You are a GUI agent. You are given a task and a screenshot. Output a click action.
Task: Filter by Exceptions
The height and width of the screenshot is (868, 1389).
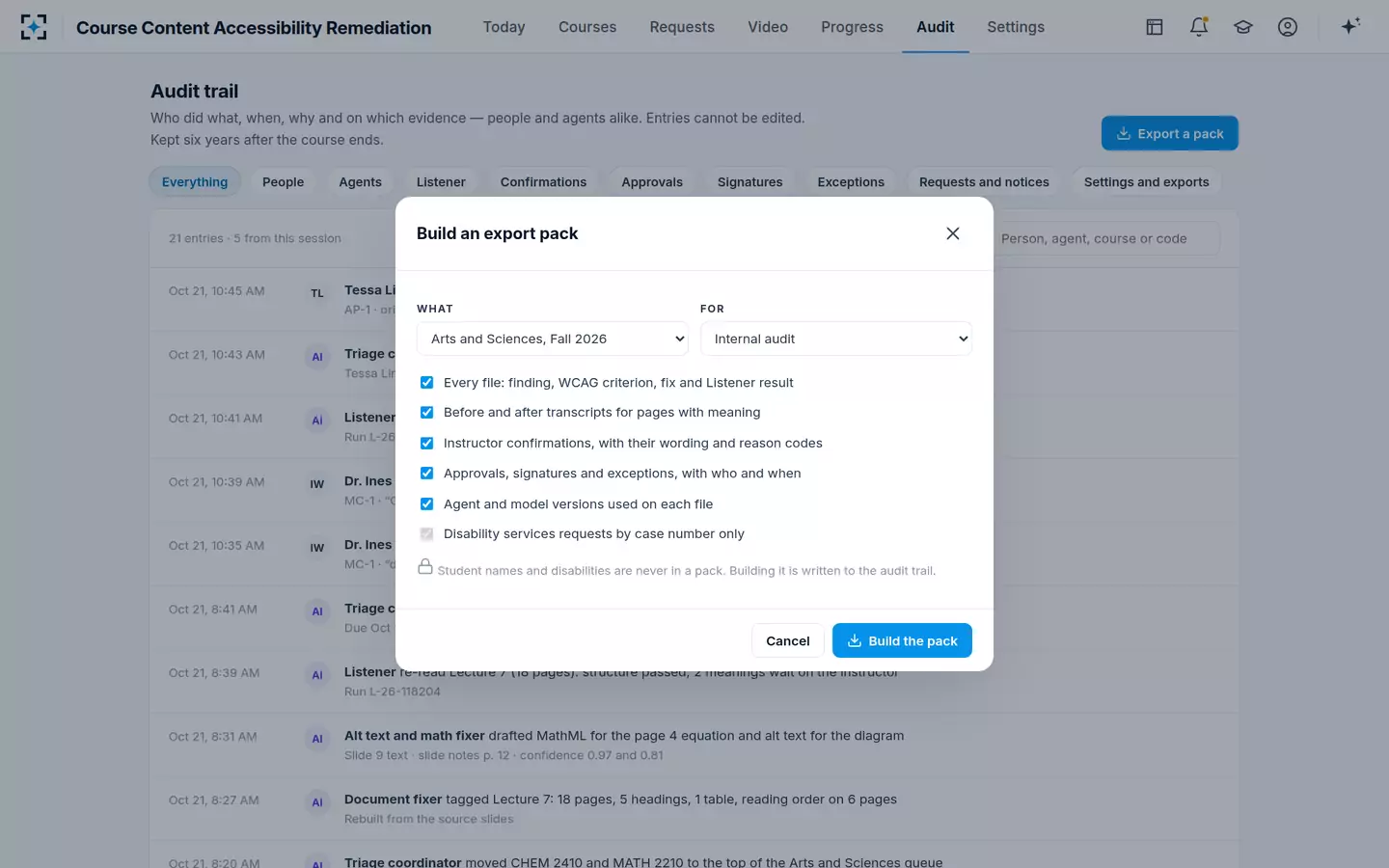[x=851, y=182]
